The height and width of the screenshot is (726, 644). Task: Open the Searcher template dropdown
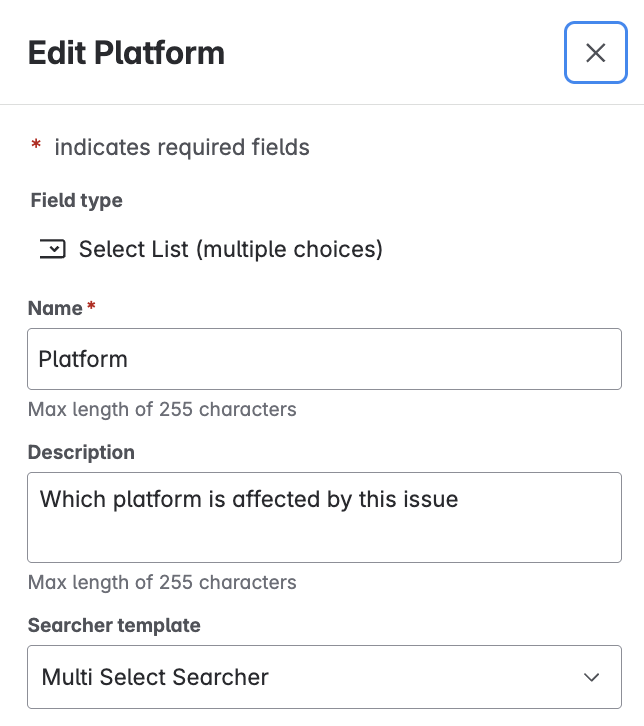pos(324,677)
